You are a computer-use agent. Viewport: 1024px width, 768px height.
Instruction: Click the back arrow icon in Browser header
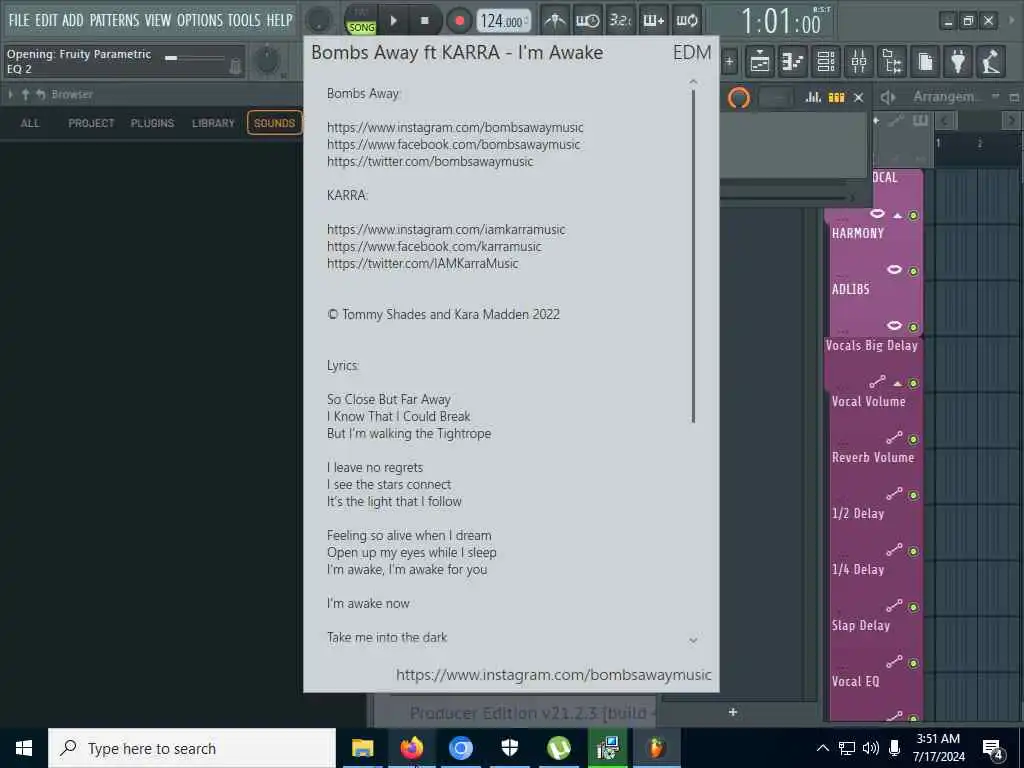pos(40,95)
